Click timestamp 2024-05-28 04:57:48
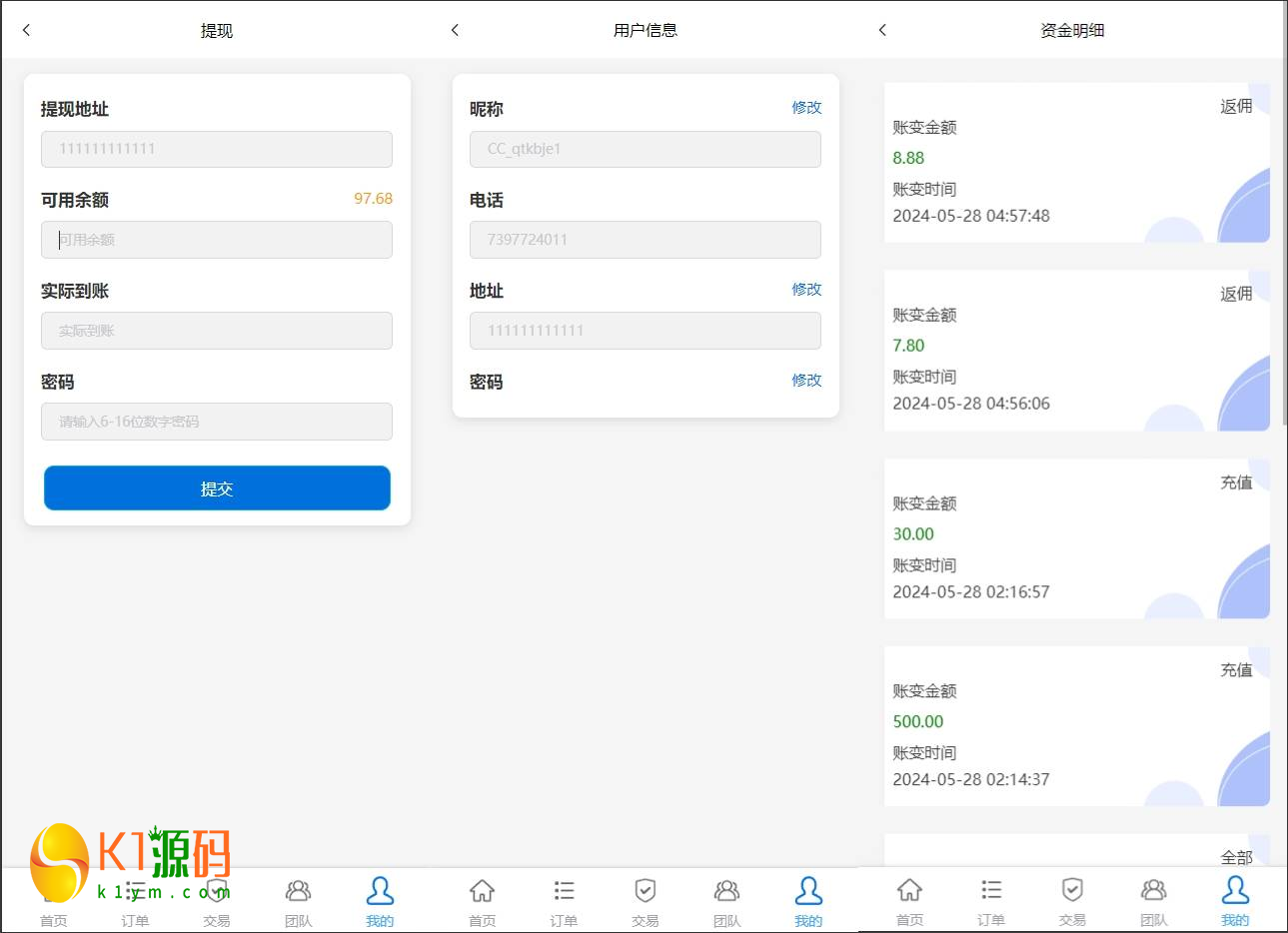This screenshot has width=1288, height=933. point(971,216)
